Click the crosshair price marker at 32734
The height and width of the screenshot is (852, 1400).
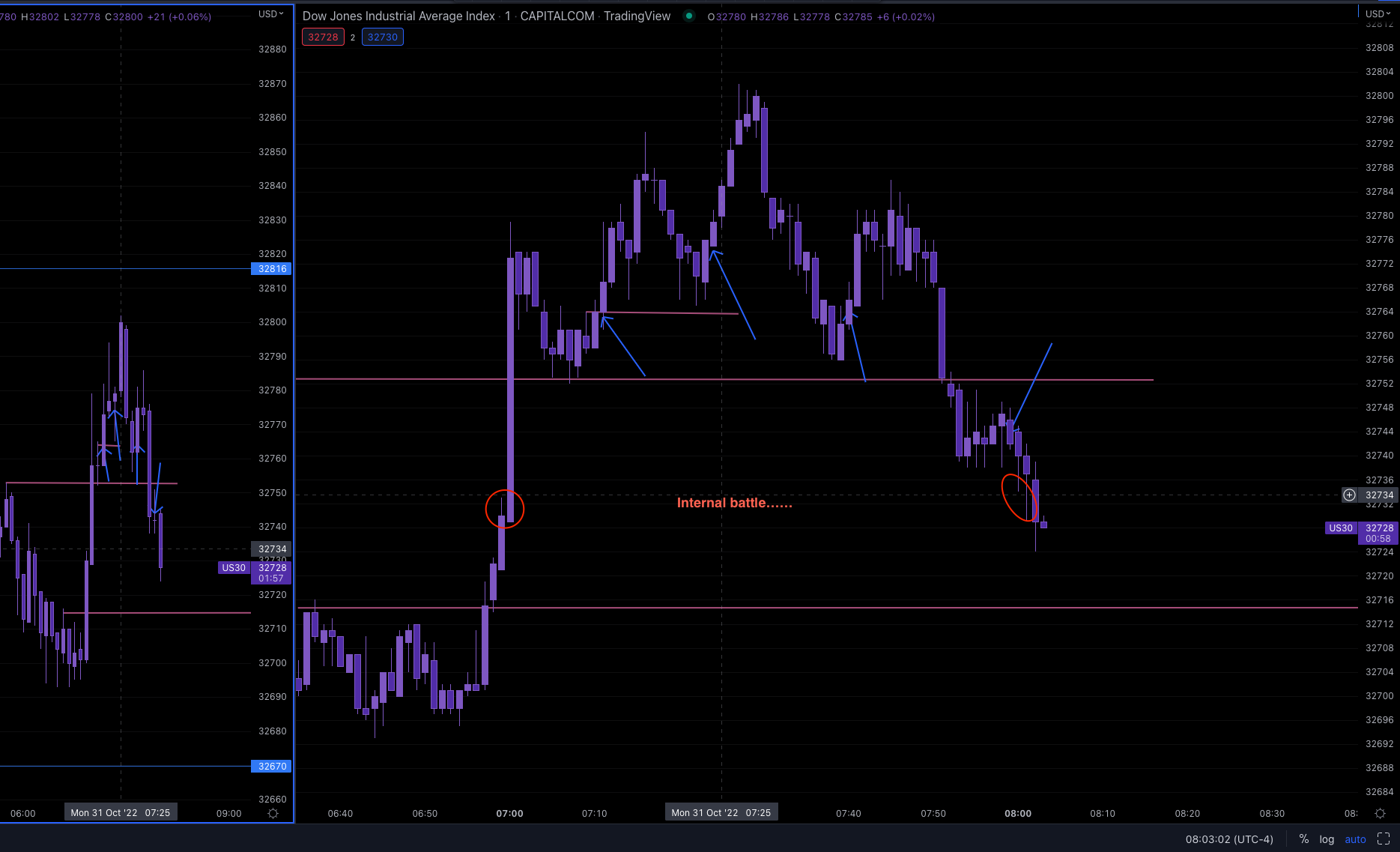click(1379, 495)
